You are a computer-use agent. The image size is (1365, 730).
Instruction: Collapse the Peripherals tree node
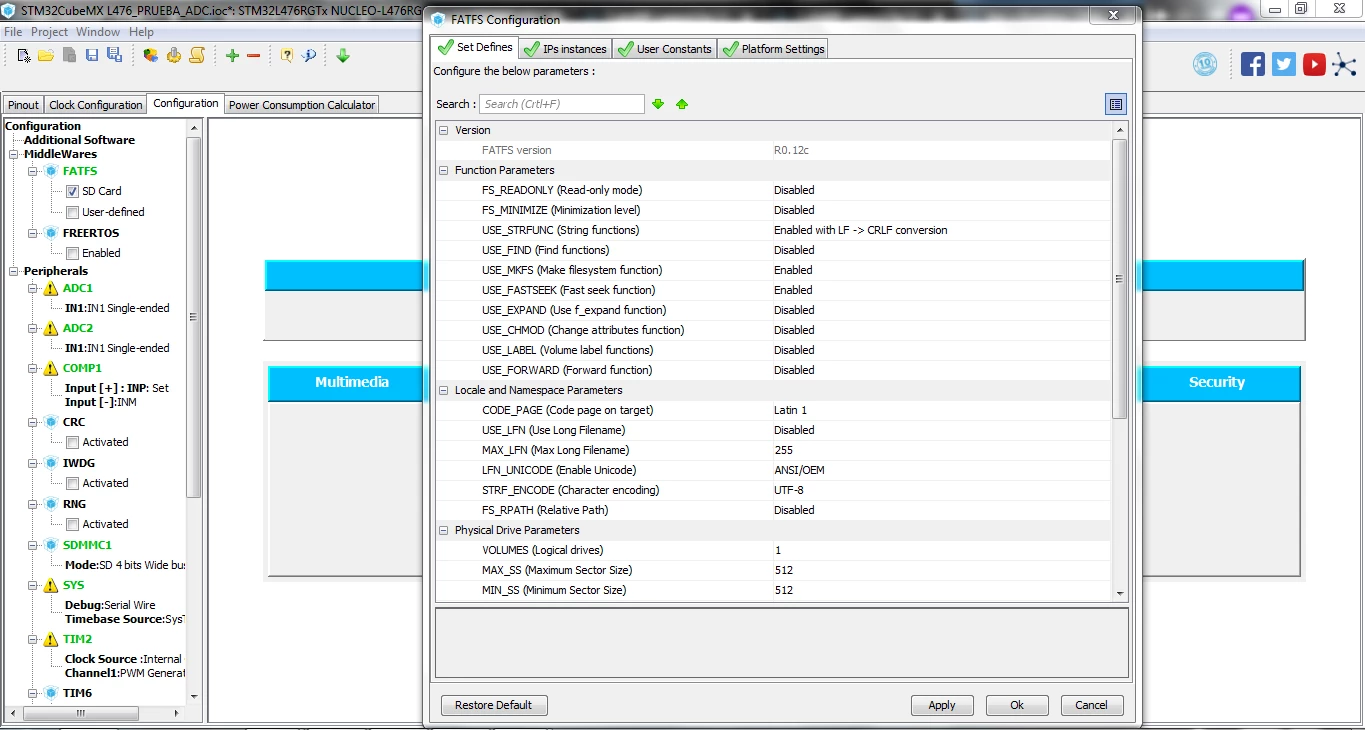pyautogui.click(x=15, y=271)
